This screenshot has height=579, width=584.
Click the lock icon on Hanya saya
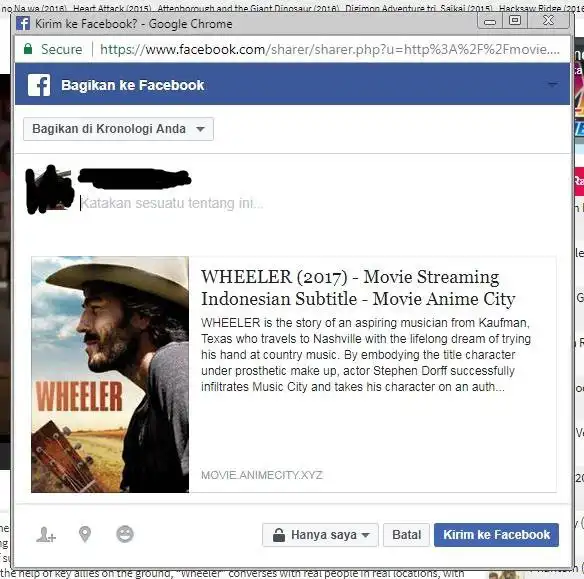(279, 535)
